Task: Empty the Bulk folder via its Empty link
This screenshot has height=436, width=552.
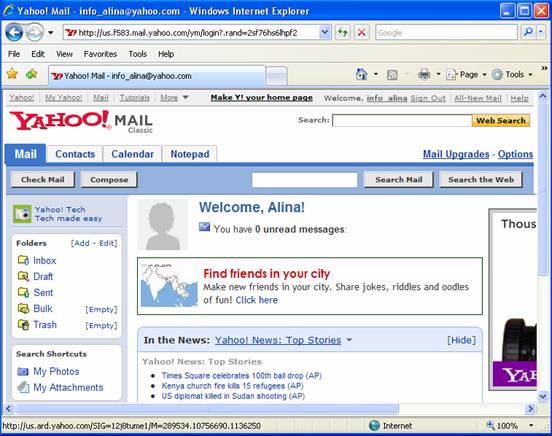Action: 101,309
